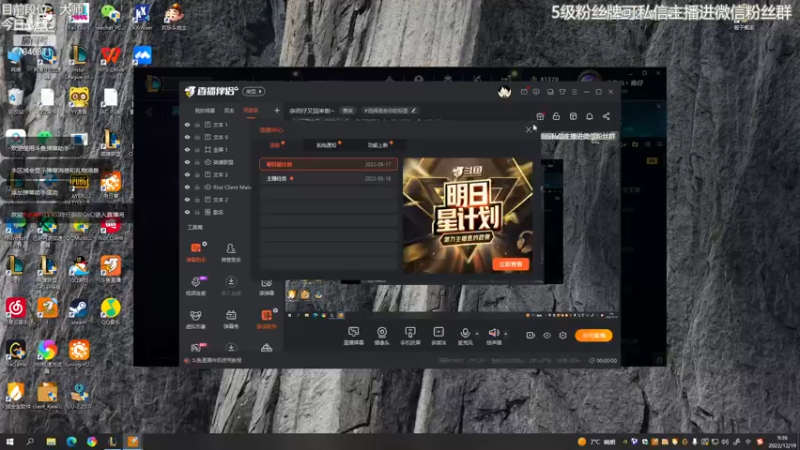Open the 虚拟形象 bear-face tool

pyautogui.click(x=196, y=319)
